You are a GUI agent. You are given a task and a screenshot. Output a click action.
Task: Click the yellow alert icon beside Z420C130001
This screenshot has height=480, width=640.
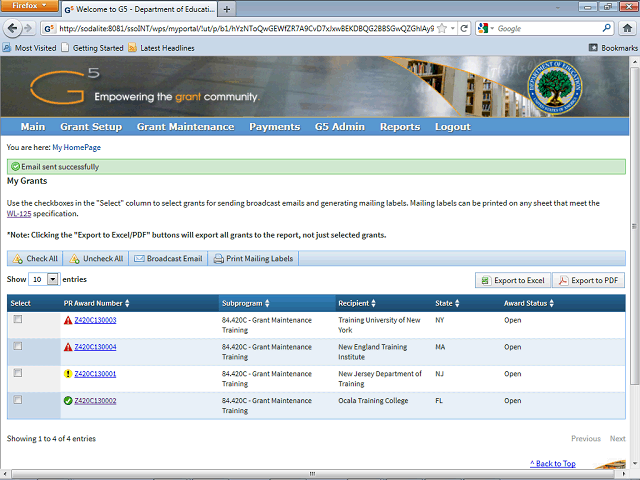click(x=68, y=374)
